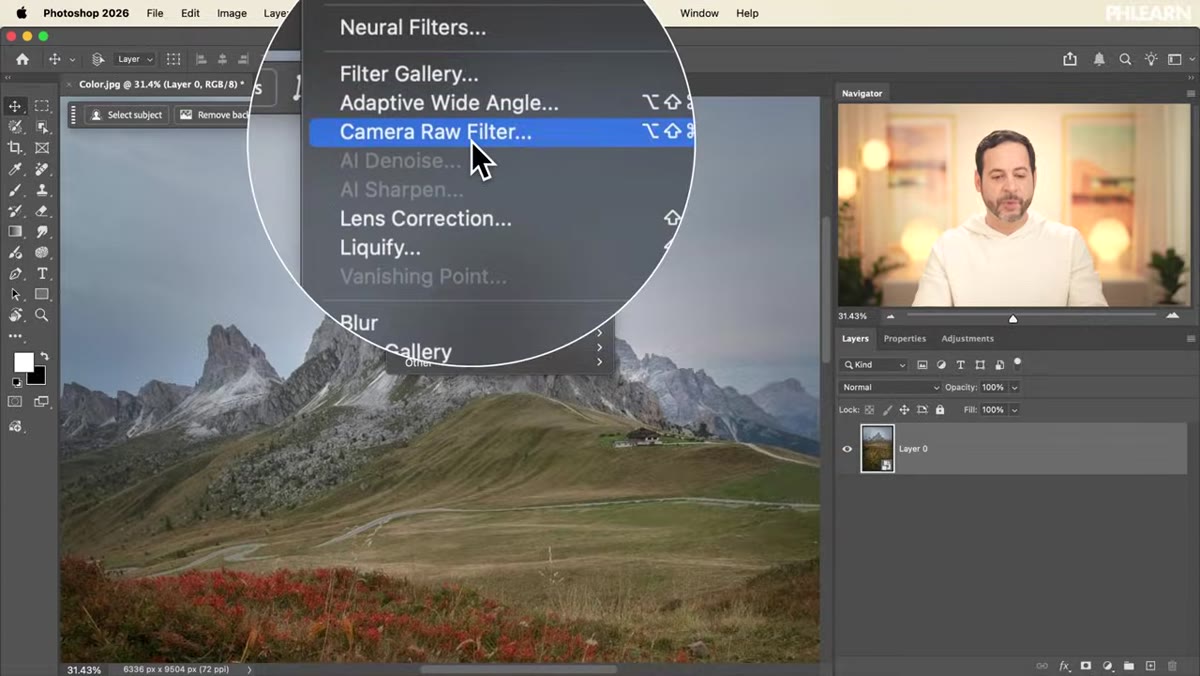The width and height of the screenshot is (1200, 676).
Task: Open the Kind filter dropdown
Action: [874, 365]
